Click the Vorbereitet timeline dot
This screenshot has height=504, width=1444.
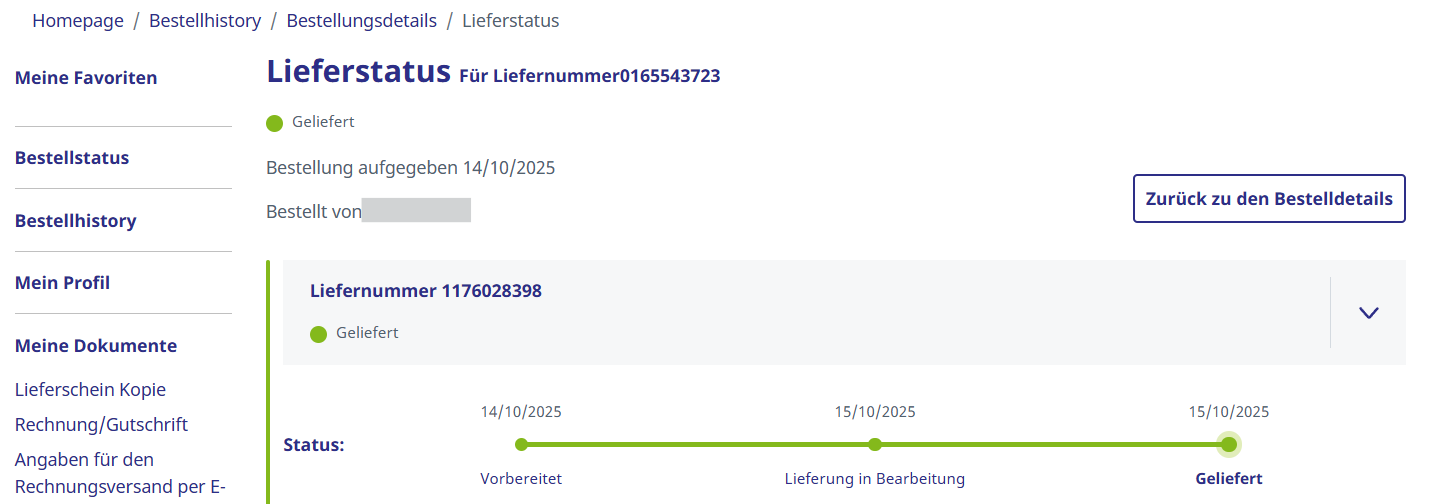(x=521, y=445)
